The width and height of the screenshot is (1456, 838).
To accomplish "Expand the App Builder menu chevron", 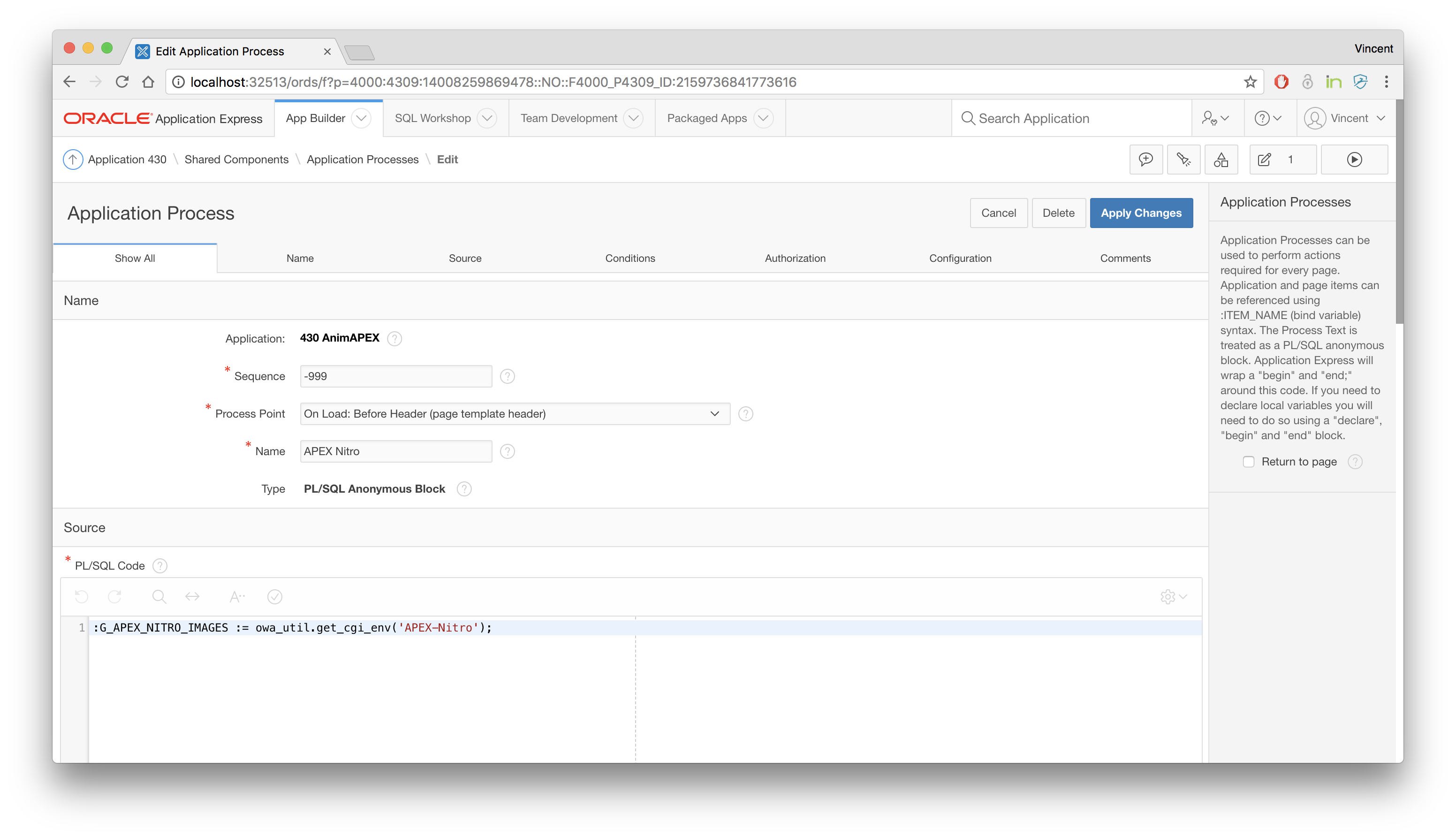I will point(361,119).
